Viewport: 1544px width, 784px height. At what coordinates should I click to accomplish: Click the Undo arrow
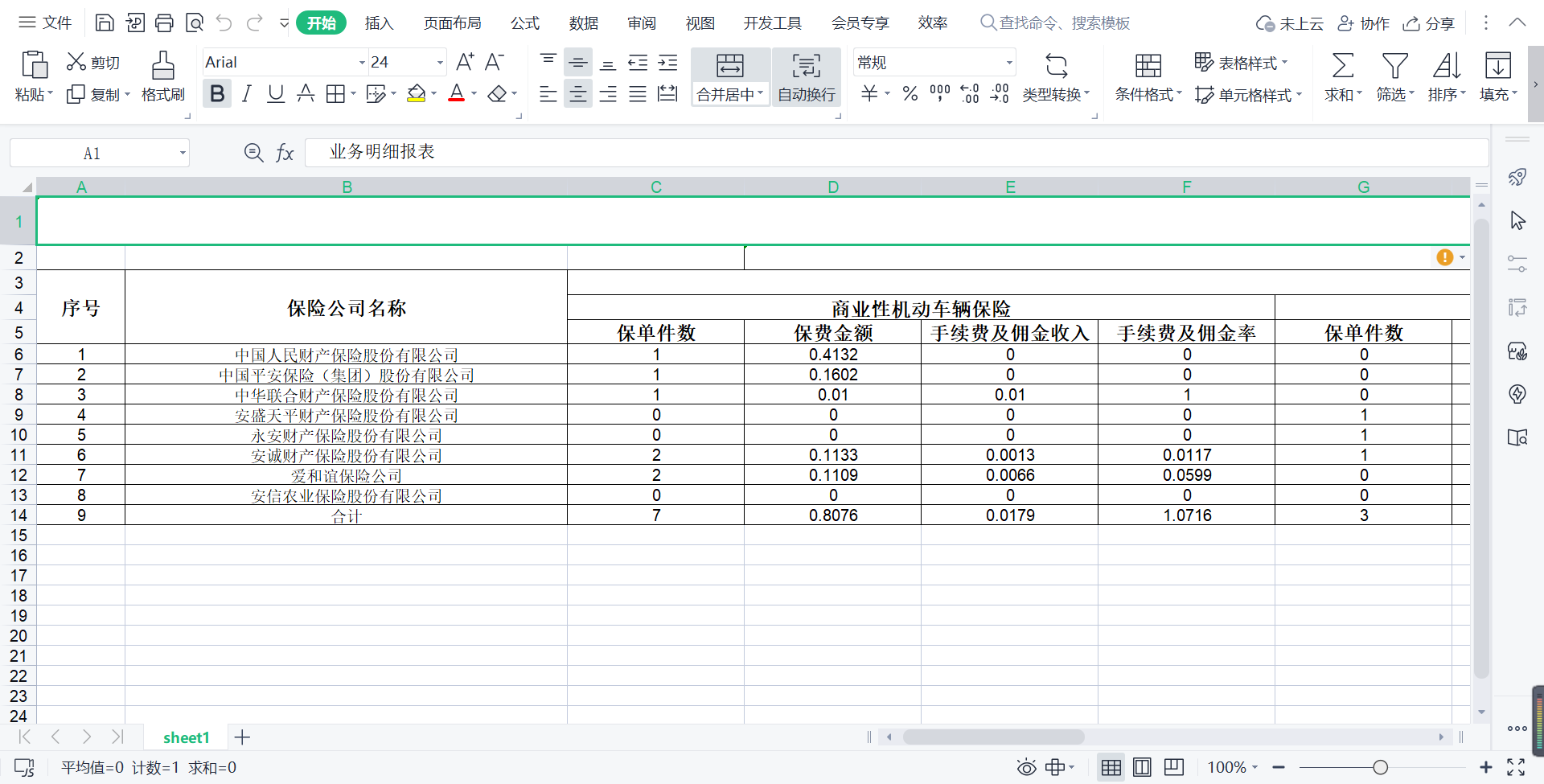[224, 23]
